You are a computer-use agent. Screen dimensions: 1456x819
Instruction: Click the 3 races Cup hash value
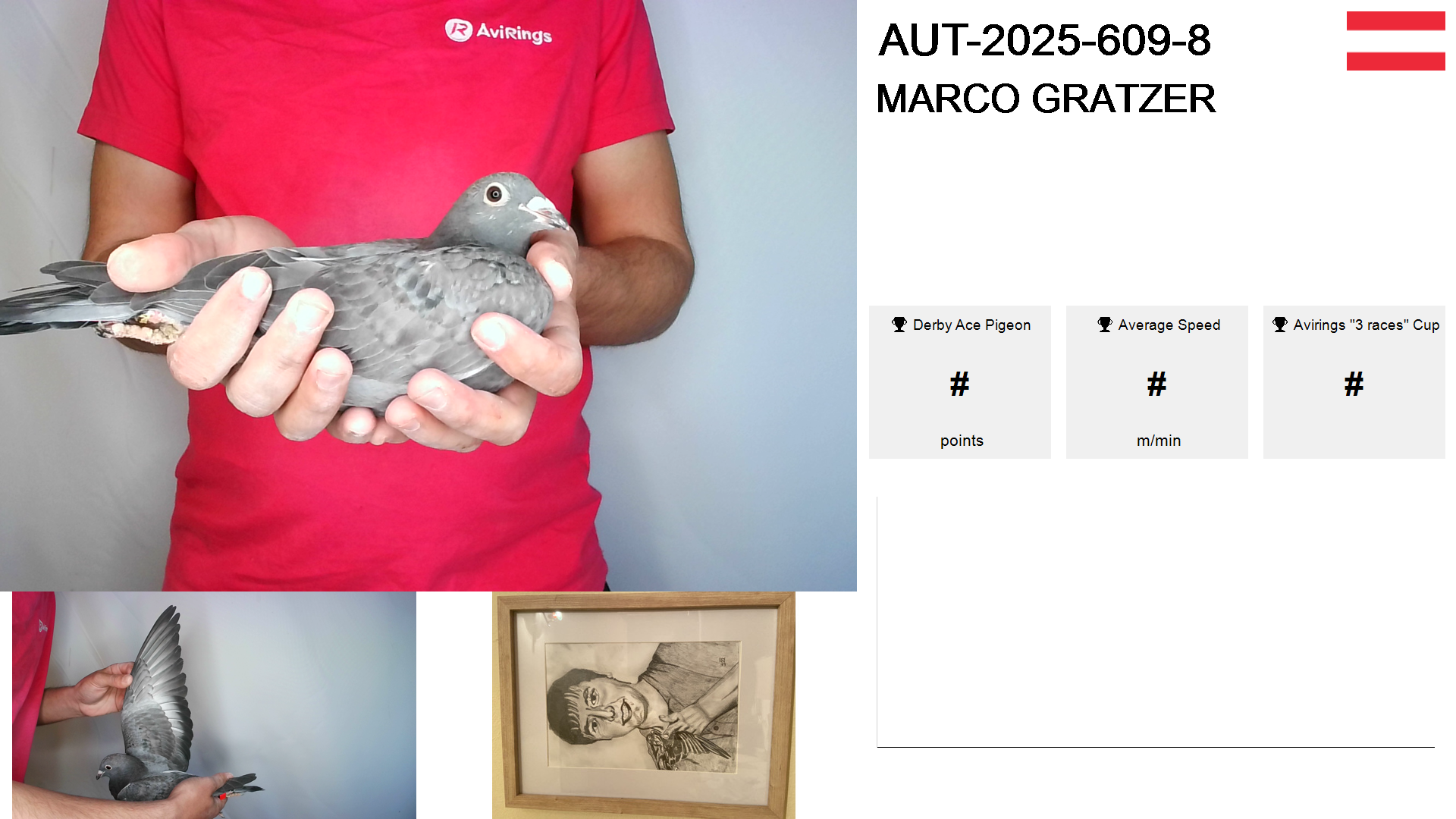(1354, 384)
